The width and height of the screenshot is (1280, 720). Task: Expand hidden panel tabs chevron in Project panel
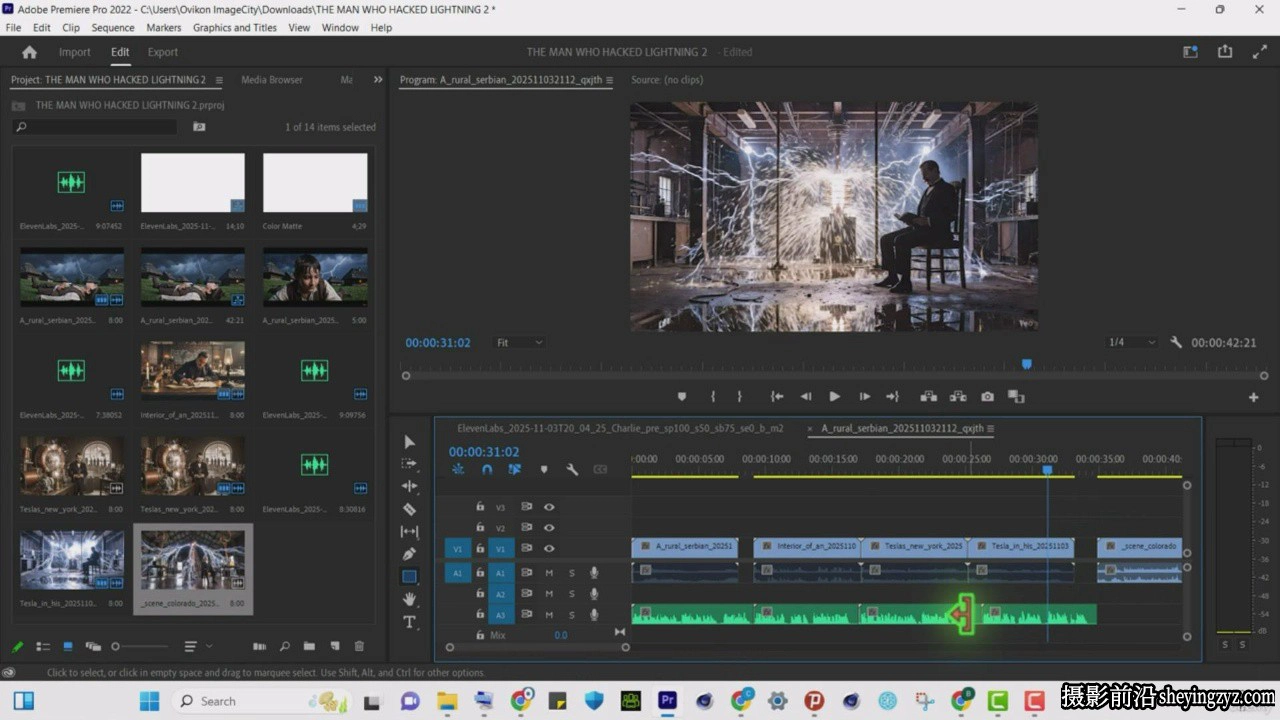[378, 80]
